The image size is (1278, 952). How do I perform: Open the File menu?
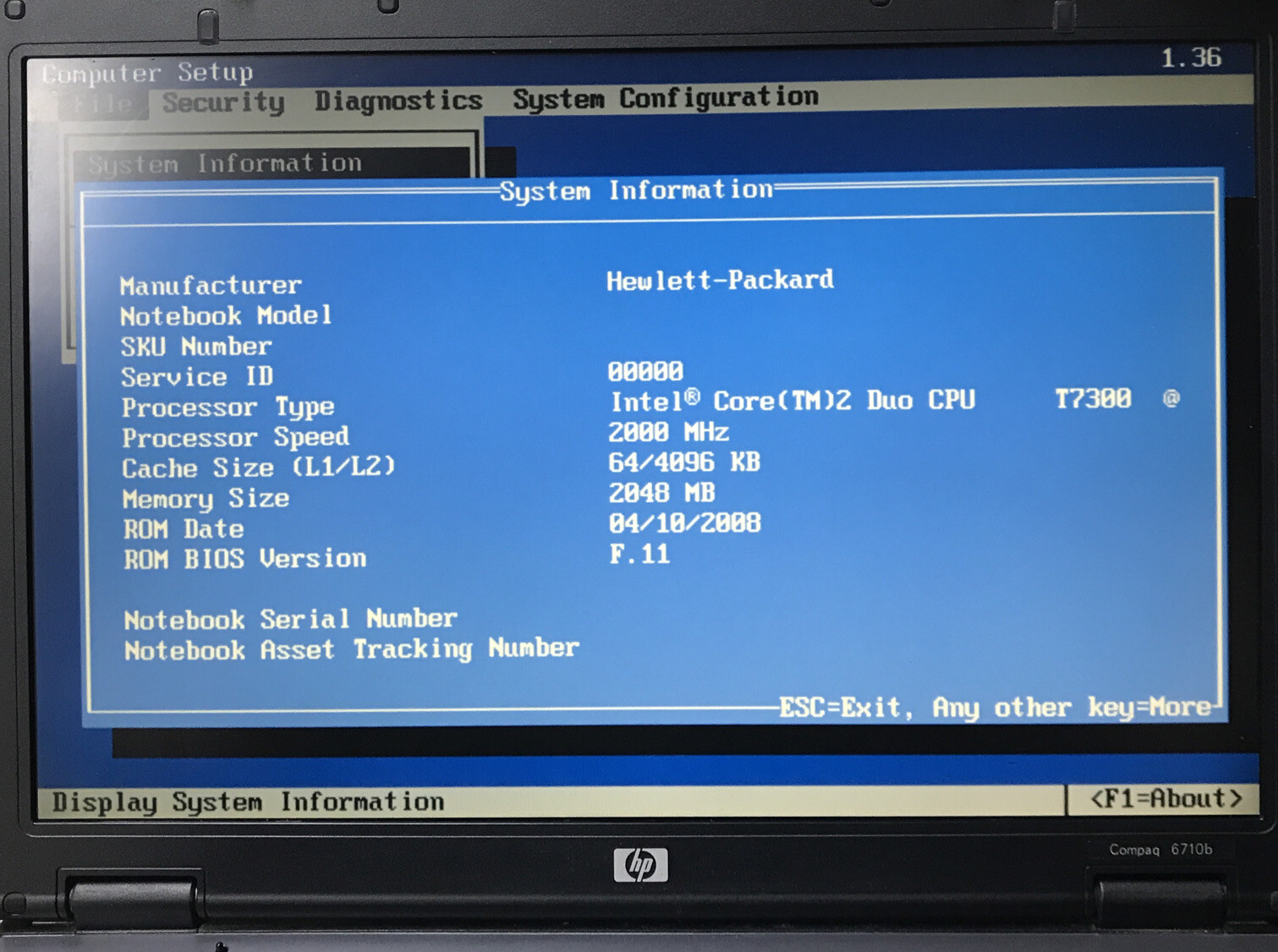101,105
